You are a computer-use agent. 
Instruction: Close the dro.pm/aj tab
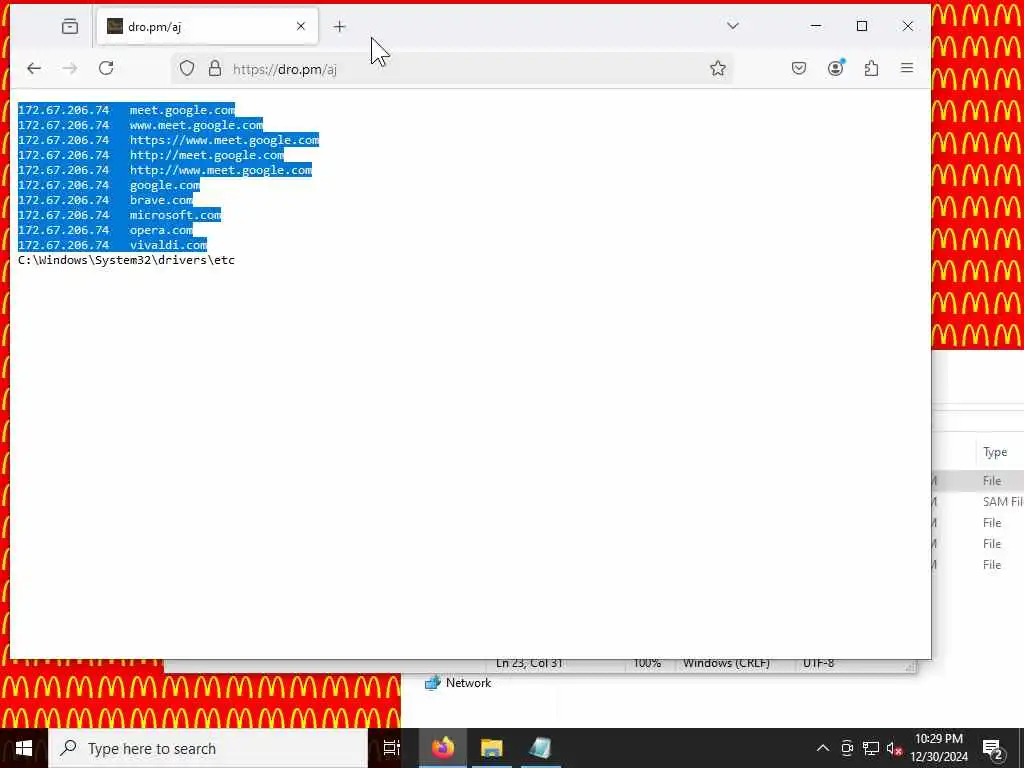301,26
